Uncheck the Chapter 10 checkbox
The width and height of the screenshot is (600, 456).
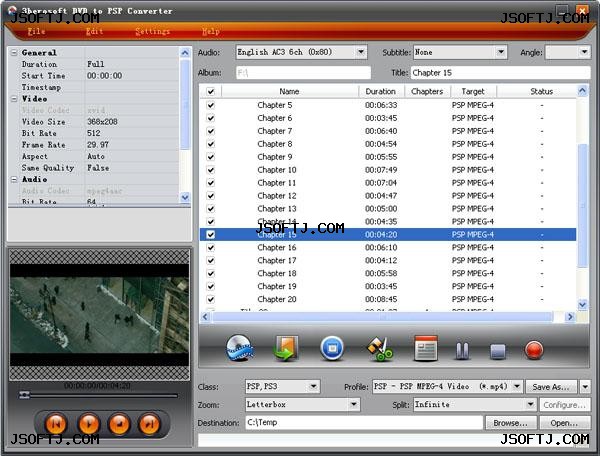(210, 170)
